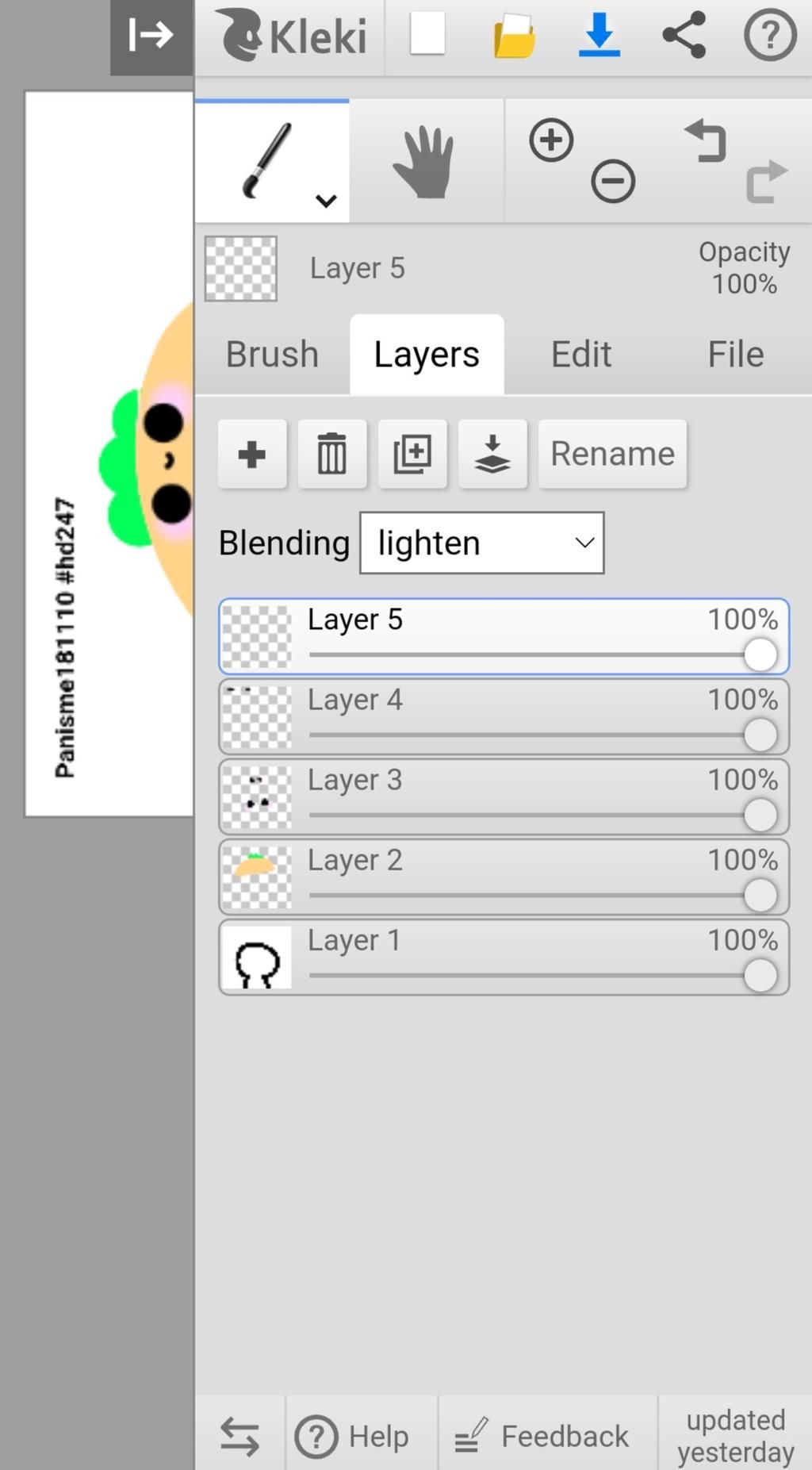Open the brush tool dropdown chevron

click(326, 201)
